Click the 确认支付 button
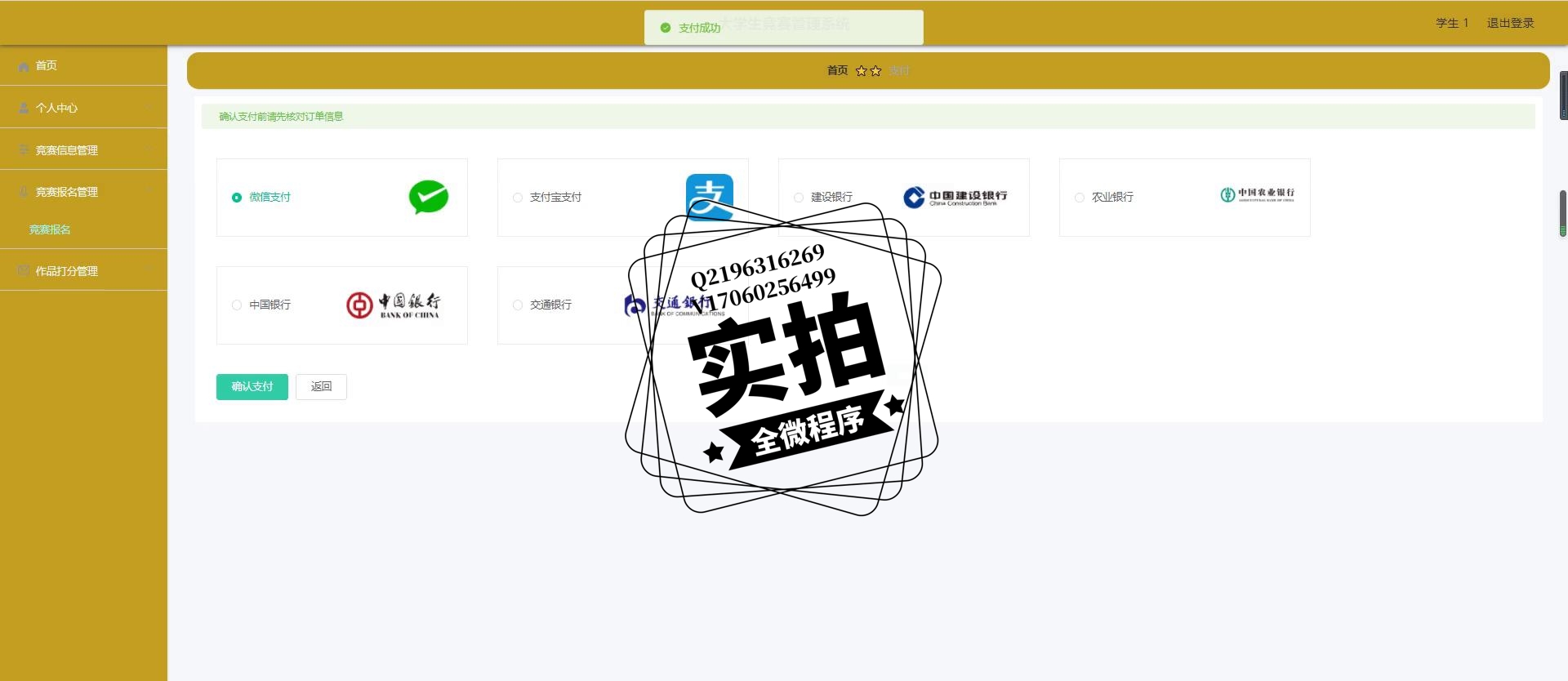Image resolution: width=1568 pixels, height=681 pixels. click(x=252, y=387)
